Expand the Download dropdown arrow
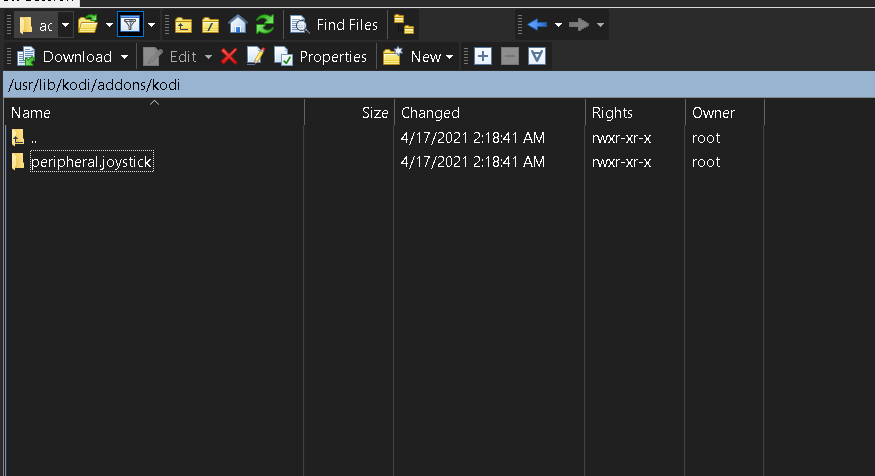 click(x=124, y=57)
